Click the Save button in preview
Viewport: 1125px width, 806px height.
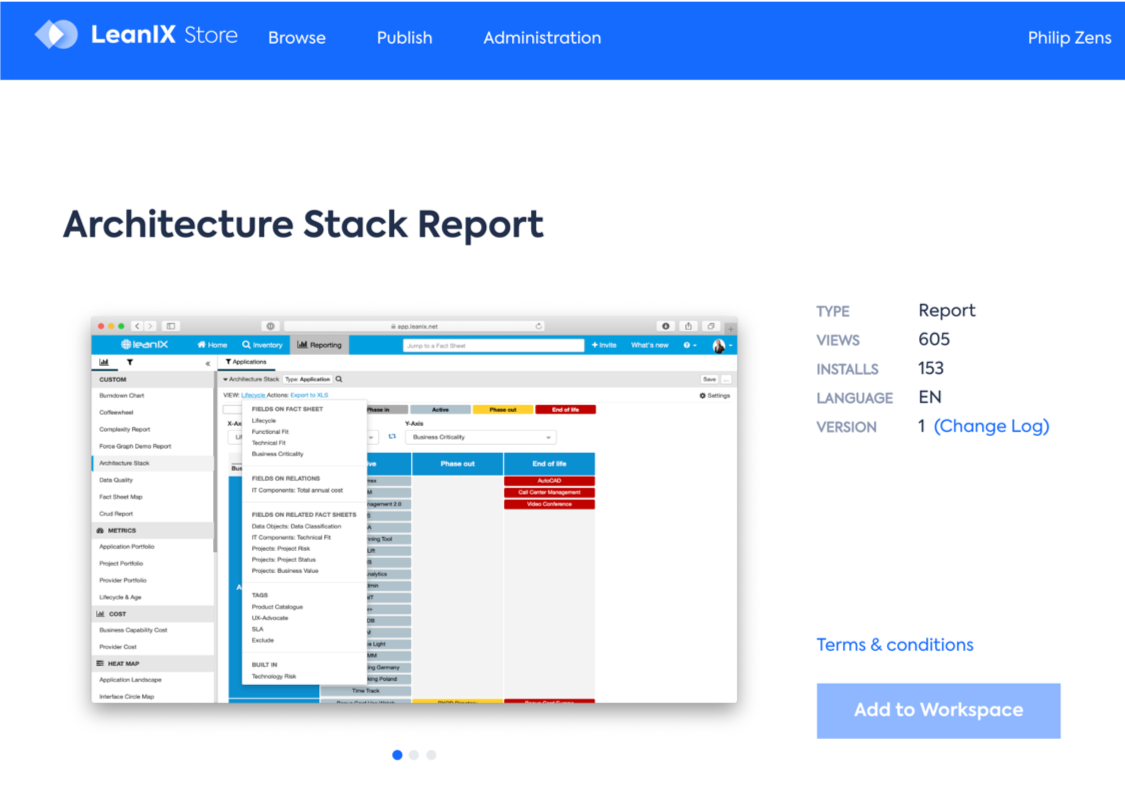tap(710, 379)
